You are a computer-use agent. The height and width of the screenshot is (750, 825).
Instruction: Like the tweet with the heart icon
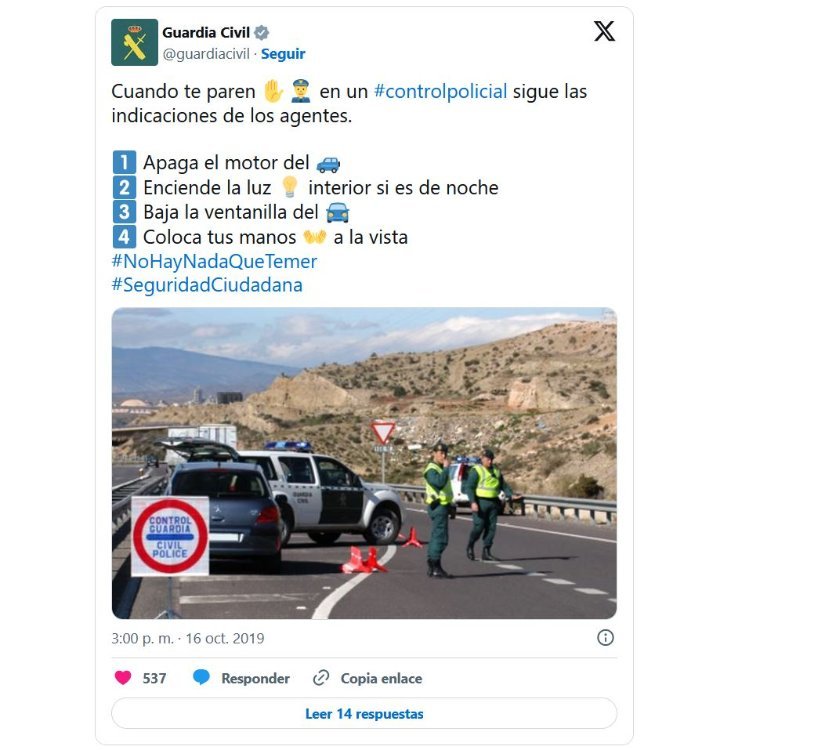point(123,677)
